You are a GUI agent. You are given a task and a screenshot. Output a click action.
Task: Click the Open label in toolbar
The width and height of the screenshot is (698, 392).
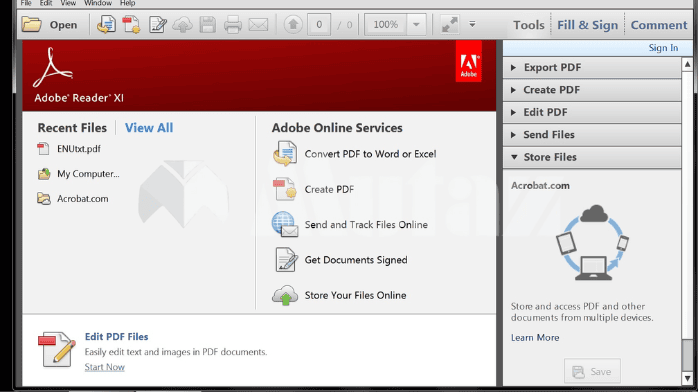coord(63,25)
